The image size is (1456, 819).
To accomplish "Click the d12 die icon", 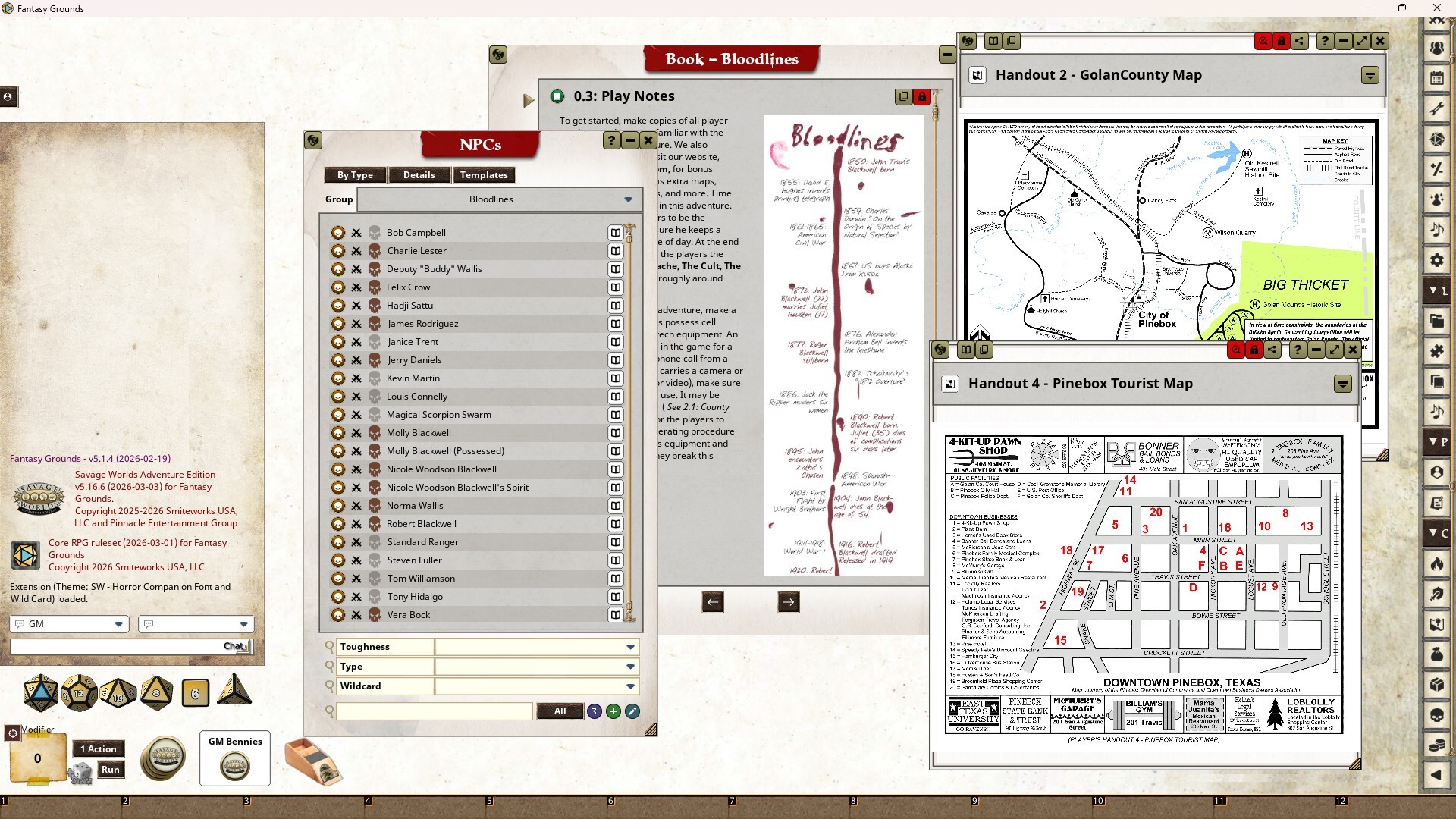I will coord(79,692).
